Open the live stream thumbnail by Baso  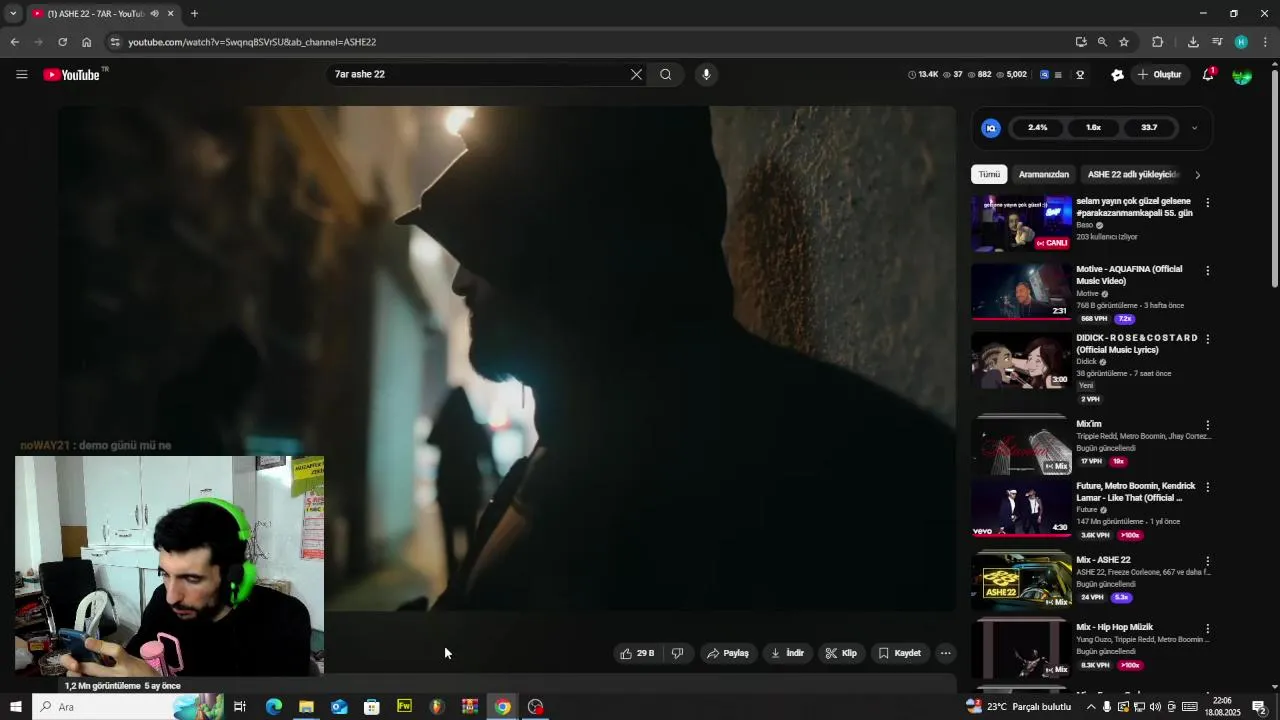click(1021, 223)
